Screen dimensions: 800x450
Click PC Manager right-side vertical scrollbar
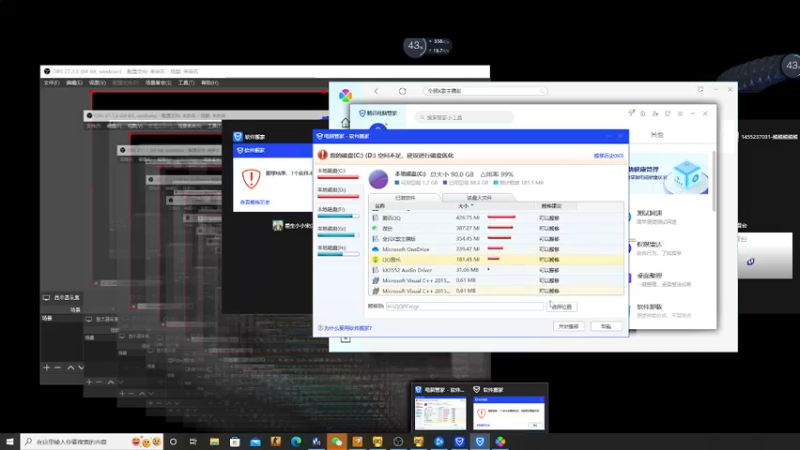click(714, 181)
